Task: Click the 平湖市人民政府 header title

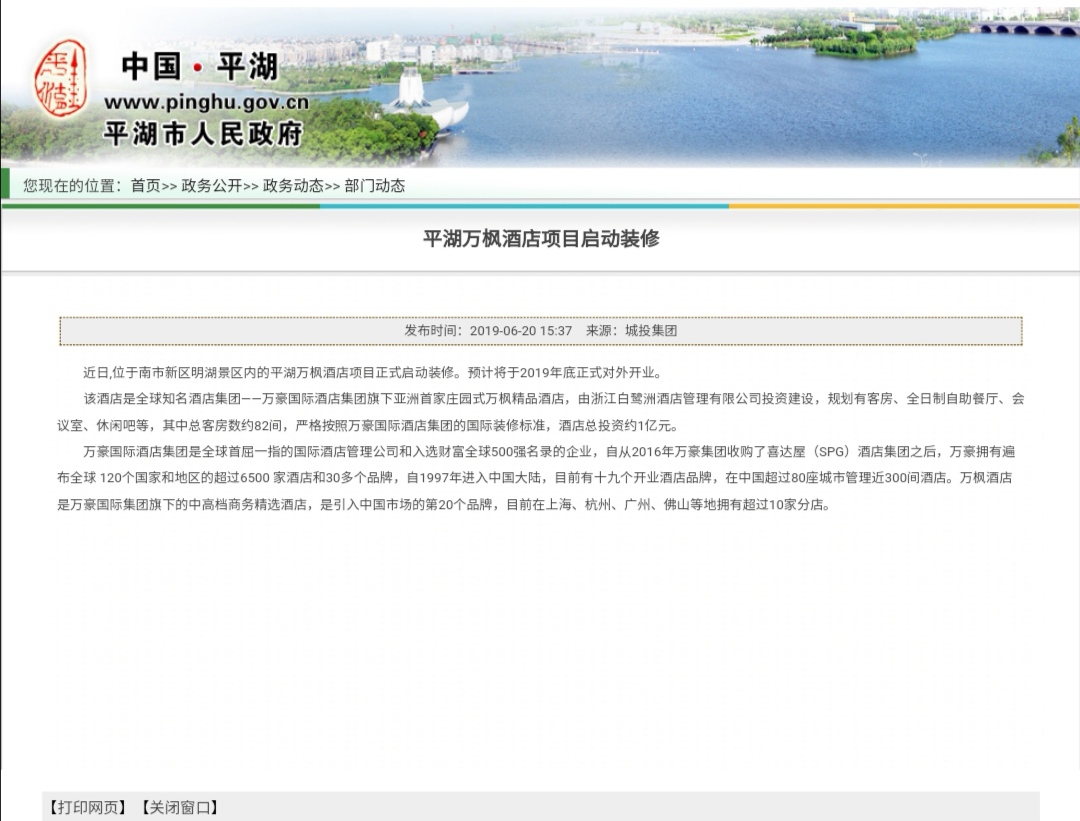Action: (204, 134)
